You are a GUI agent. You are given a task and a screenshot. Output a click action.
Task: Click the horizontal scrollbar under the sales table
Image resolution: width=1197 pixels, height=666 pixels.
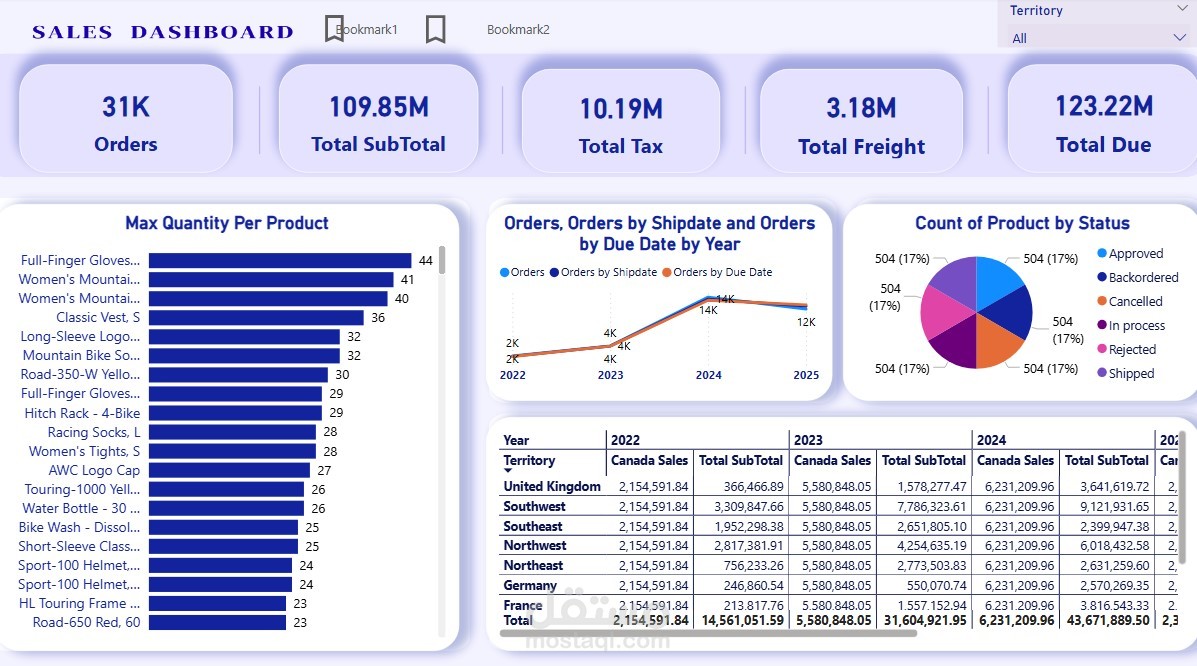point(708,633)
